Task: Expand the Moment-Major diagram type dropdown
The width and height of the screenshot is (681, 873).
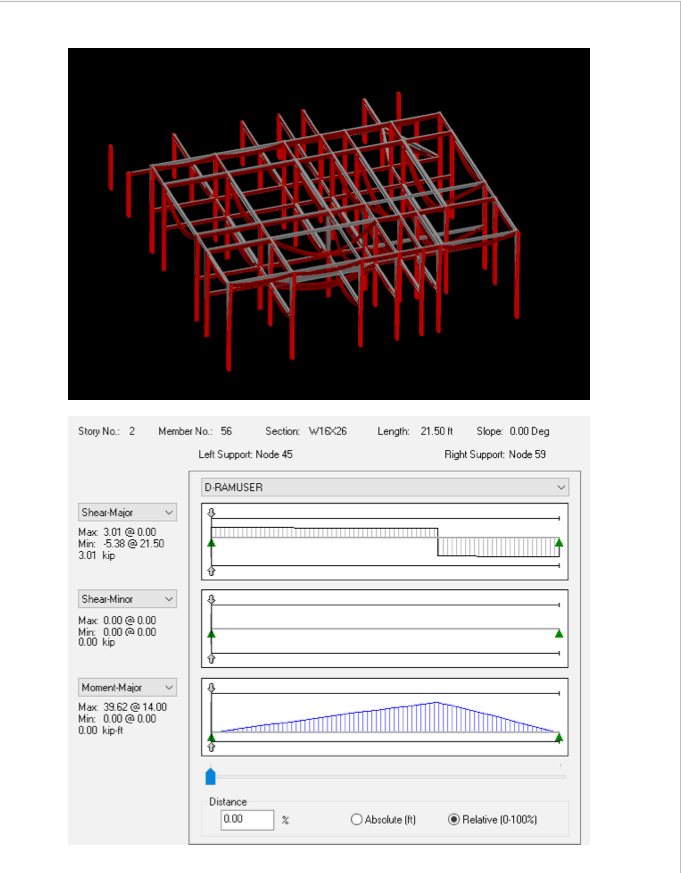Action: 127,687
